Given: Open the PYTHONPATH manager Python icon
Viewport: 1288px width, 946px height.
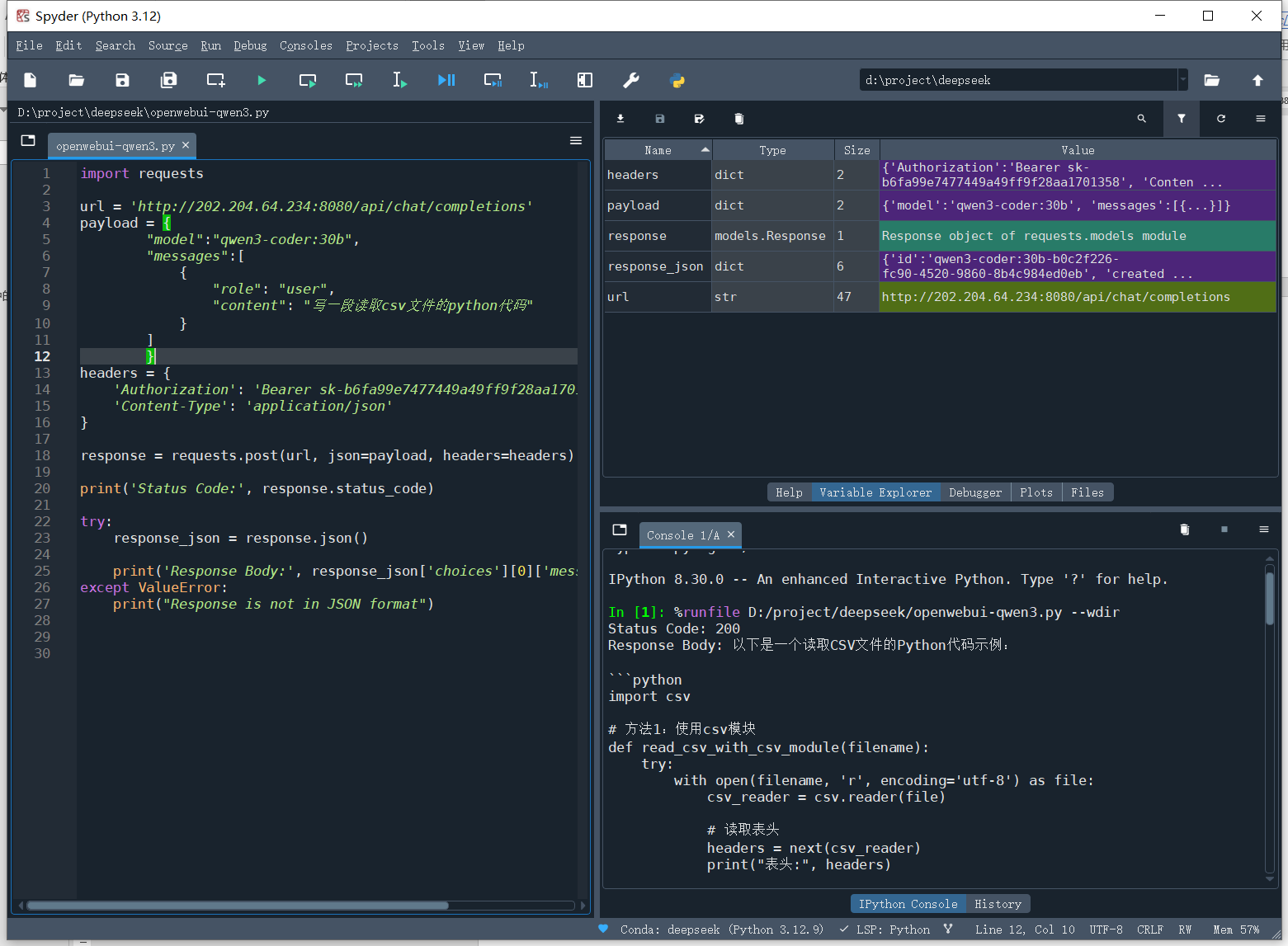Looking at the screenshot, I should [x=677, y=80].
